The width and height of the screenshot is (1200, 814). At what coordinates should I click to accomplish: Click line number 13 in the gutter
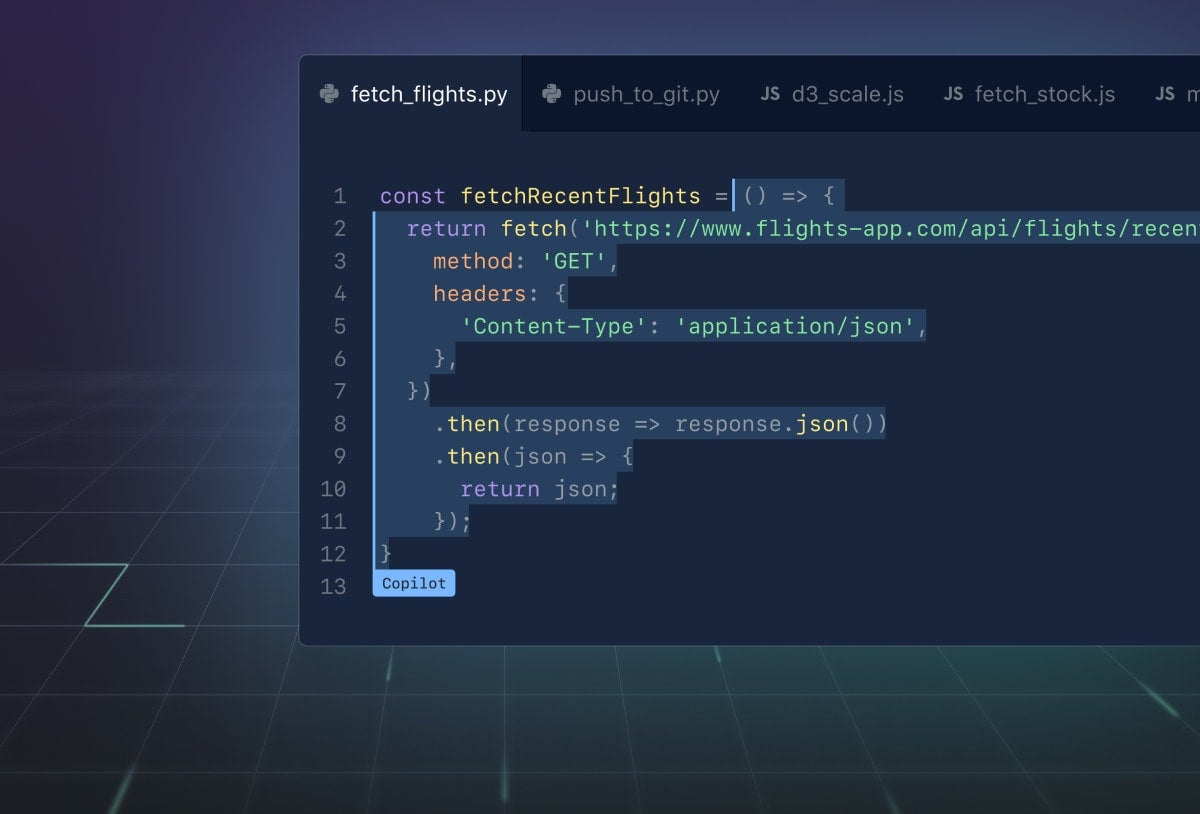tap(334, 587)
